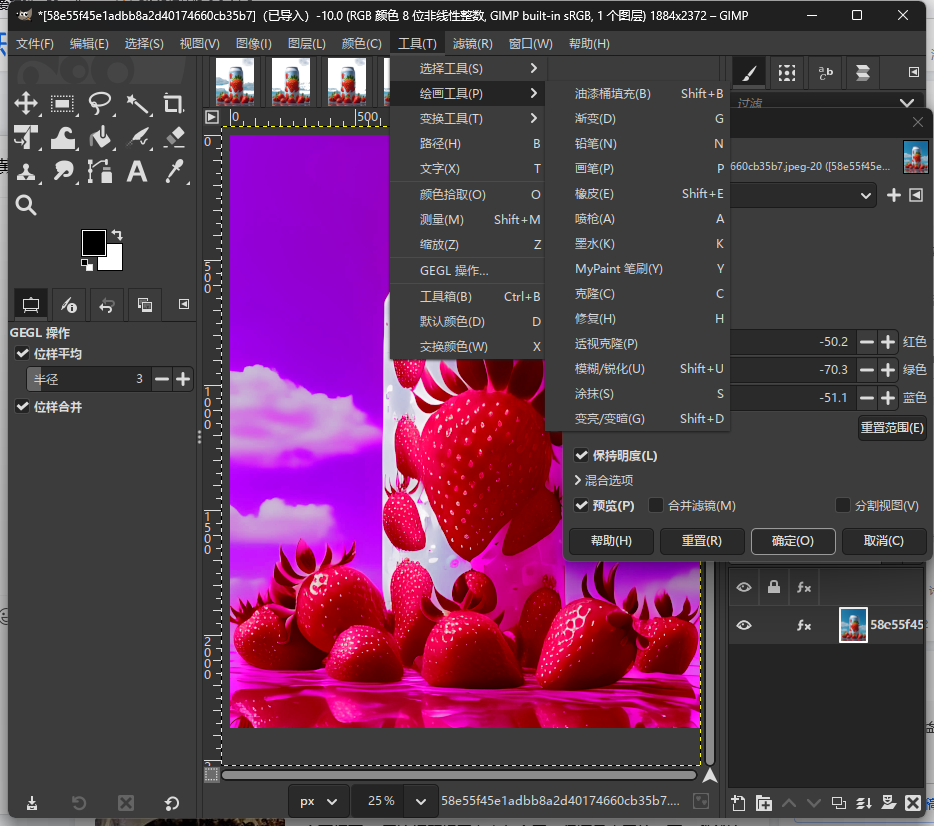
Task: Pick the Text tool icon
Action: (136, 172)
